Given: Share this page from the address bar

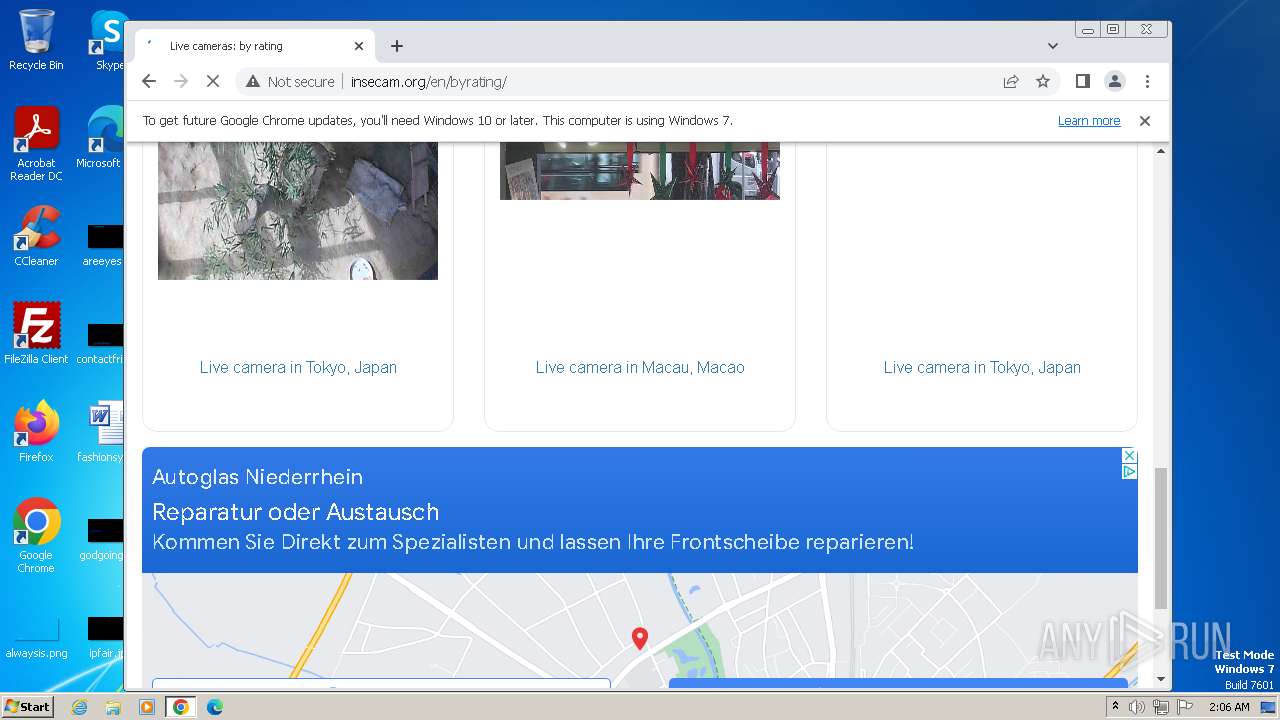Looking at the screenshot, I should tap(1011, 82).
